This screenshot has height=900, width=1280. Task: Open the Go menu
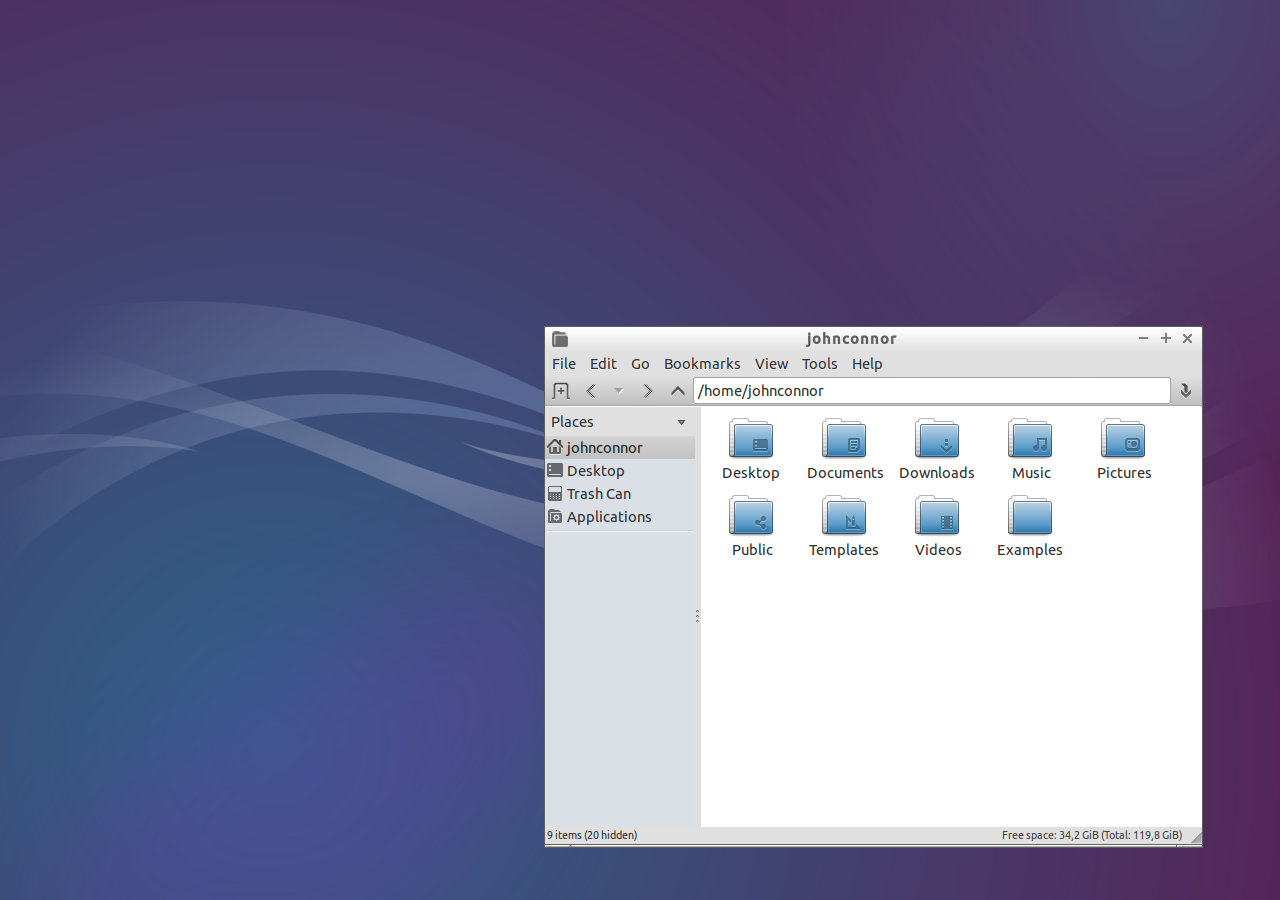coord(640,364)
